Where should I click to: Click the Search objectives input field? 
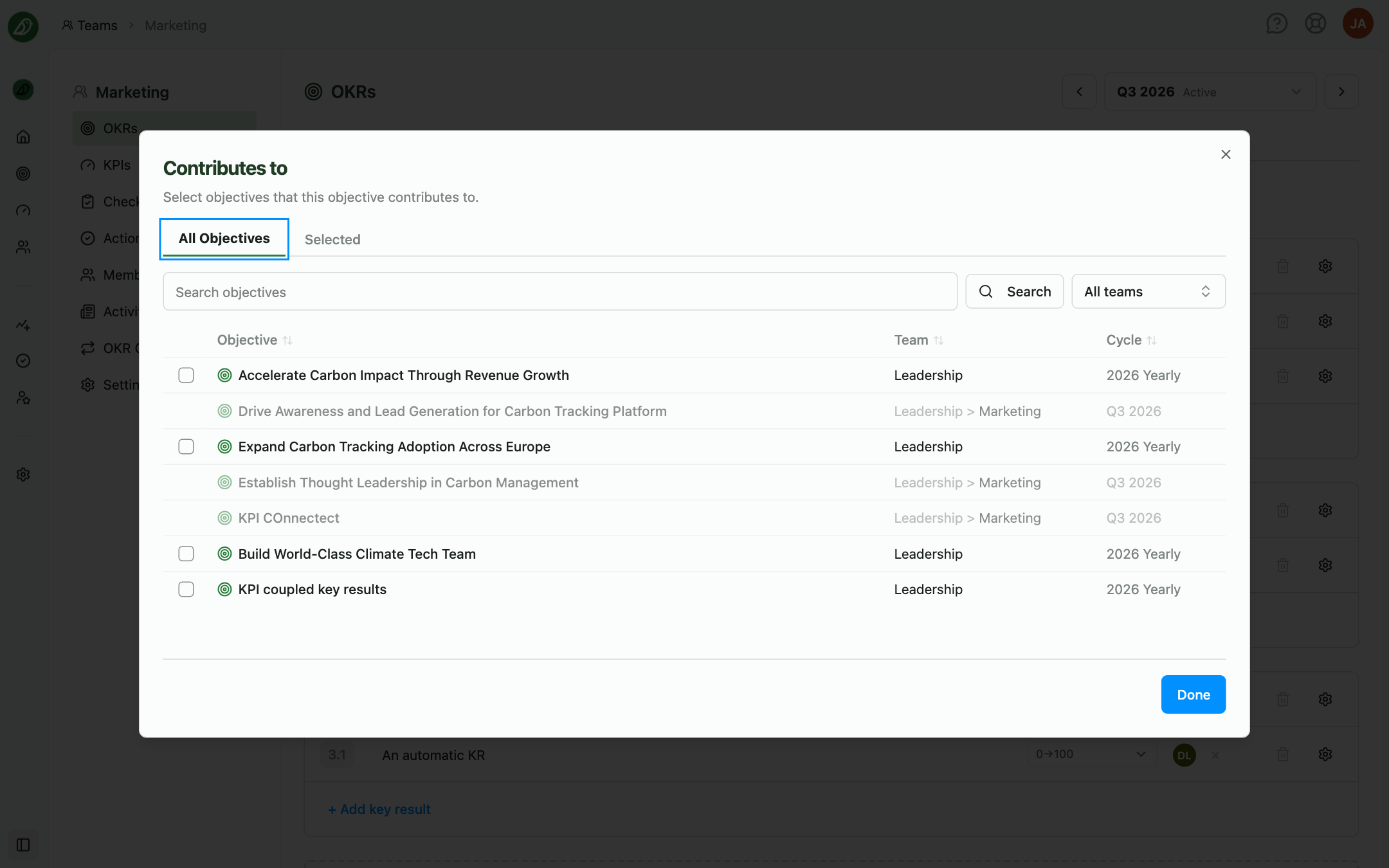click(560, 292)
